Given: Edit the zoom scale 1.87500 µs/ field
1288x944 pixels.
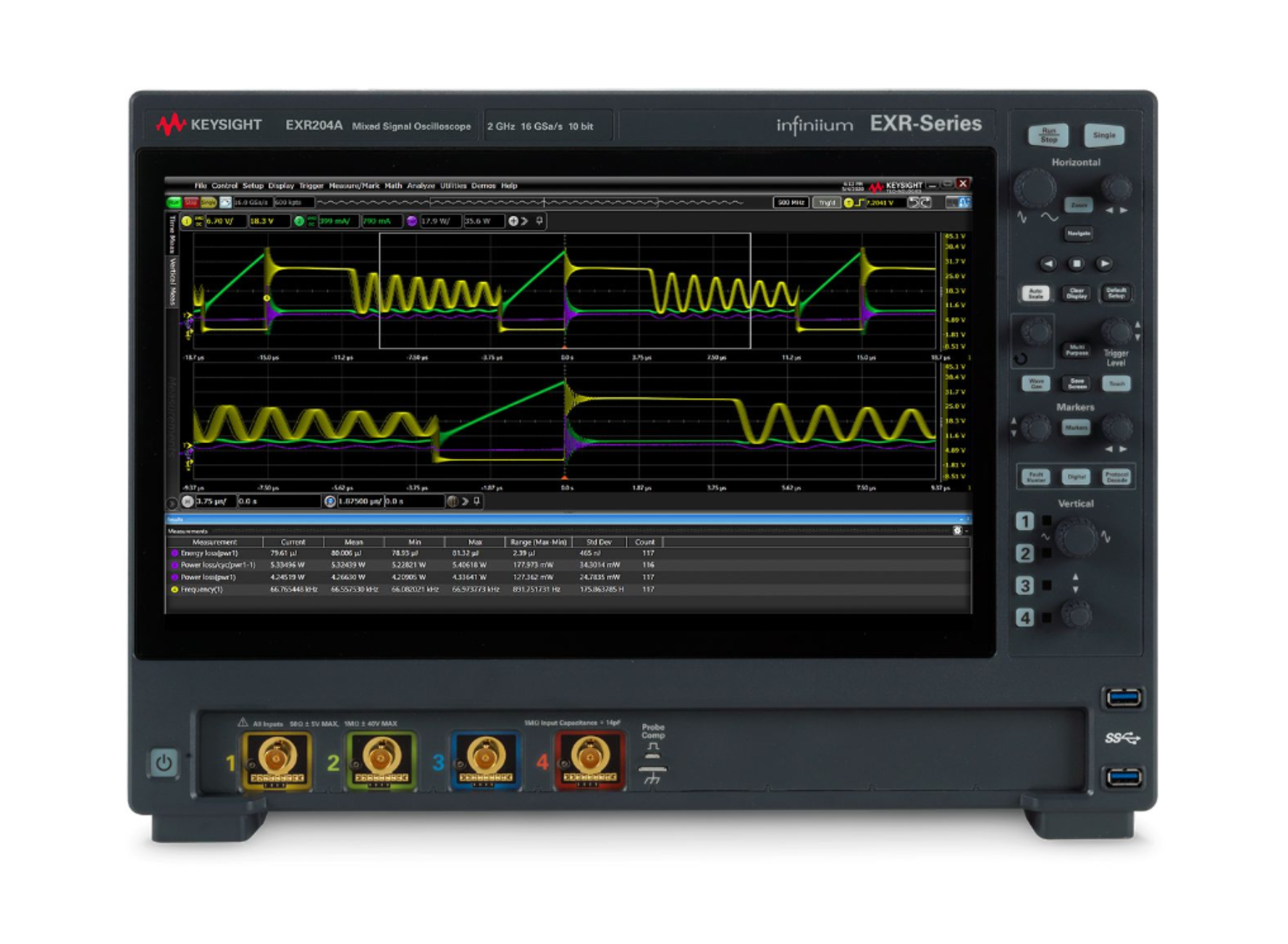Looking at the screenshot, I should click(x=360, y=501).
